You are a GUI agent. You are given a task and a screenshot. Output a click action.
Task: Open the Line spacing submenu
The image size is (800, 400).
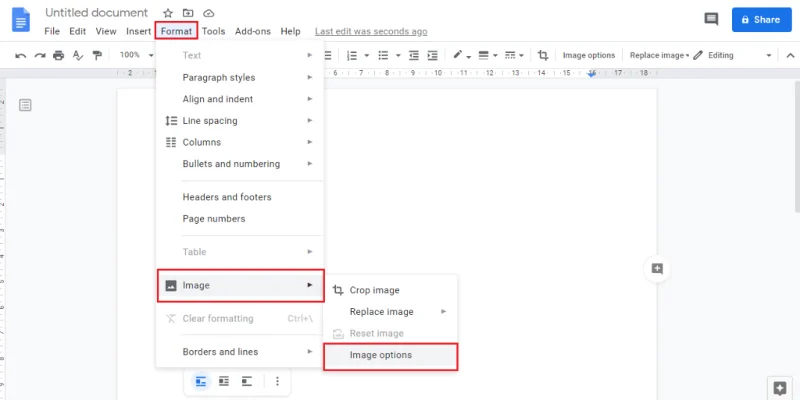(240, 121)
